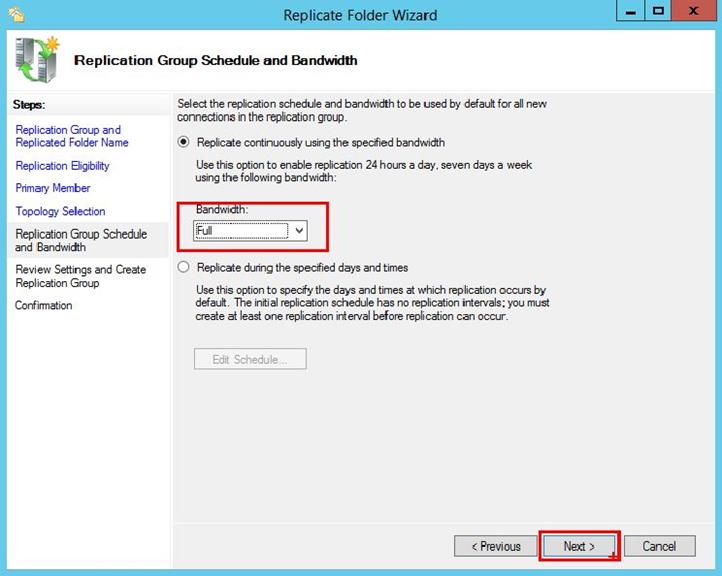The width and height of the screenshot is (722, 576).
Task: Maximize the wizard window
Action: pyautogui.click(x=658, y=11)
